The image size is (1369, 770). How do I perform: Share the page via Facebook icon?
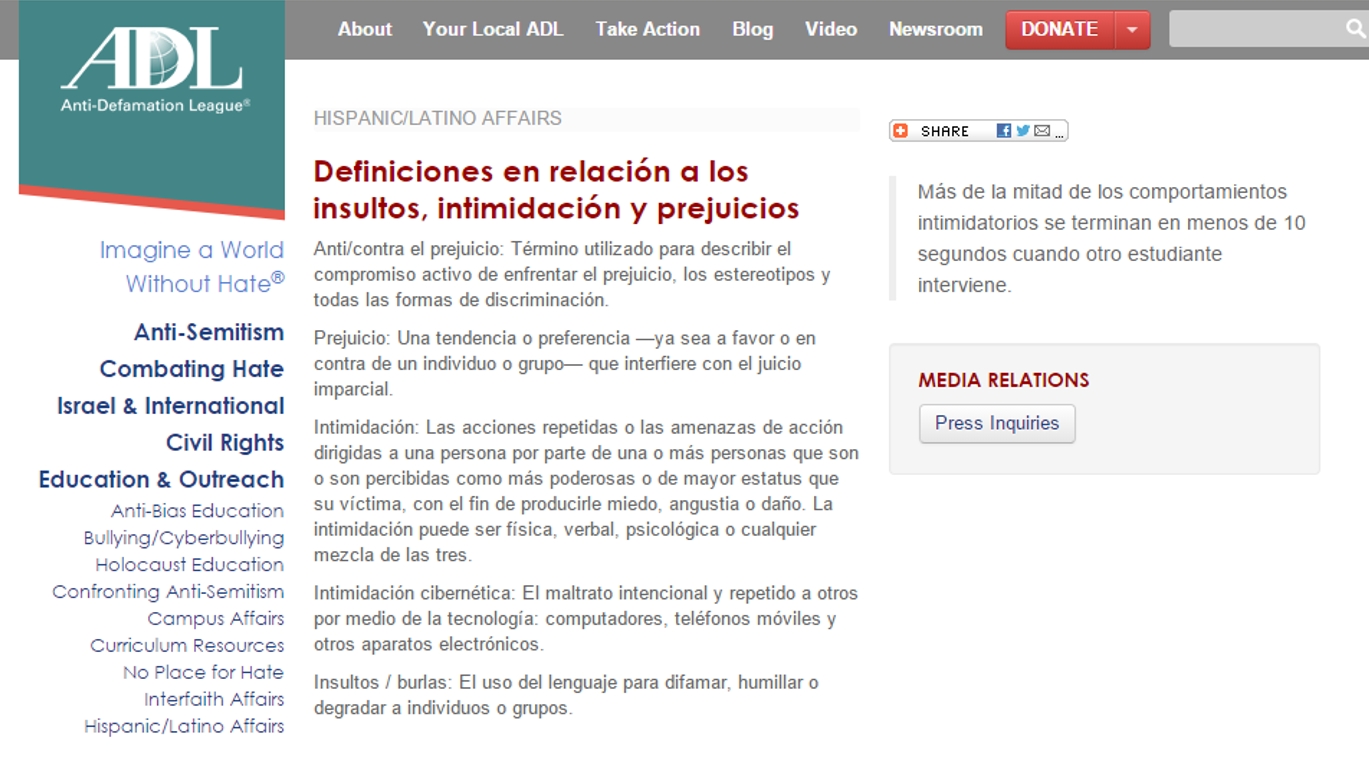coord(1004,131)
